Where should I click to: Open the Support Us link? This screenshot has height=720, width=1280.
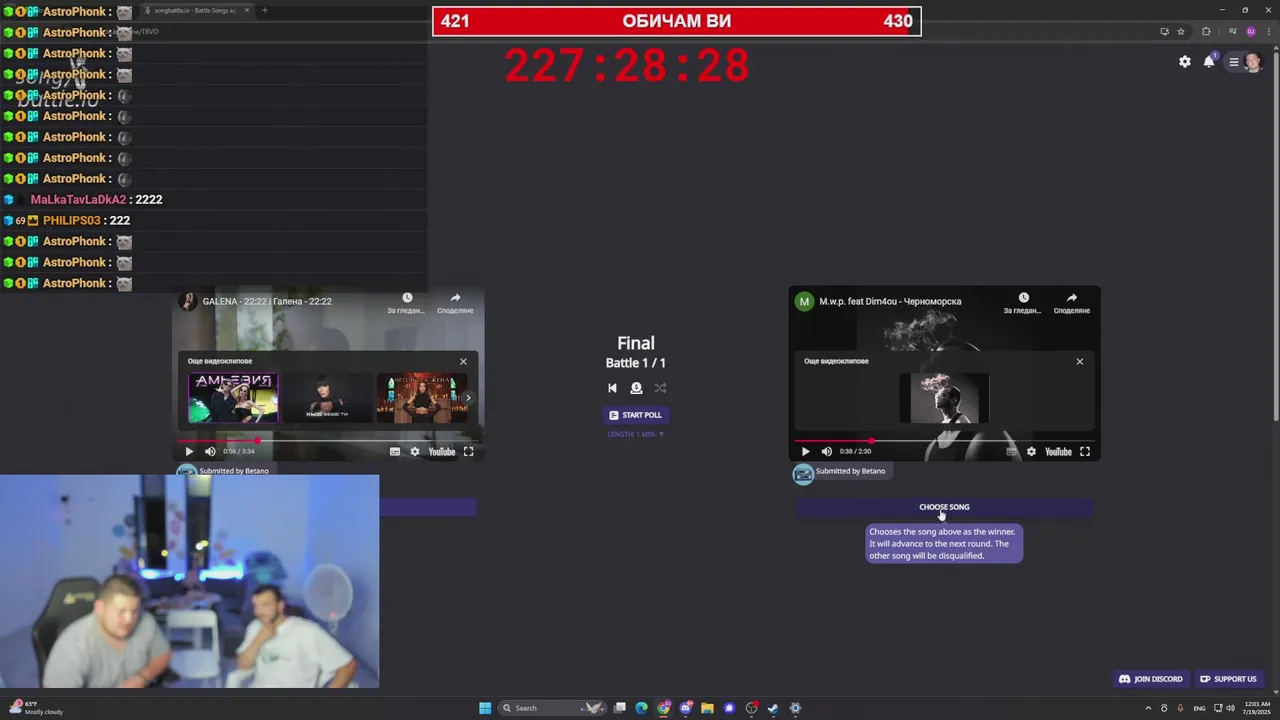(x=1228, y=679)
